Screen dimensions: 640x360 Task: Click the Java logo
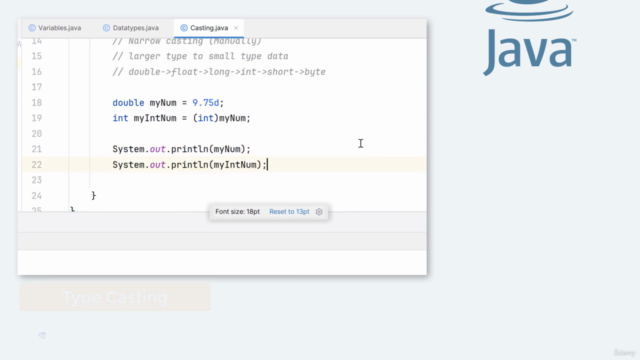pos(530,38)
